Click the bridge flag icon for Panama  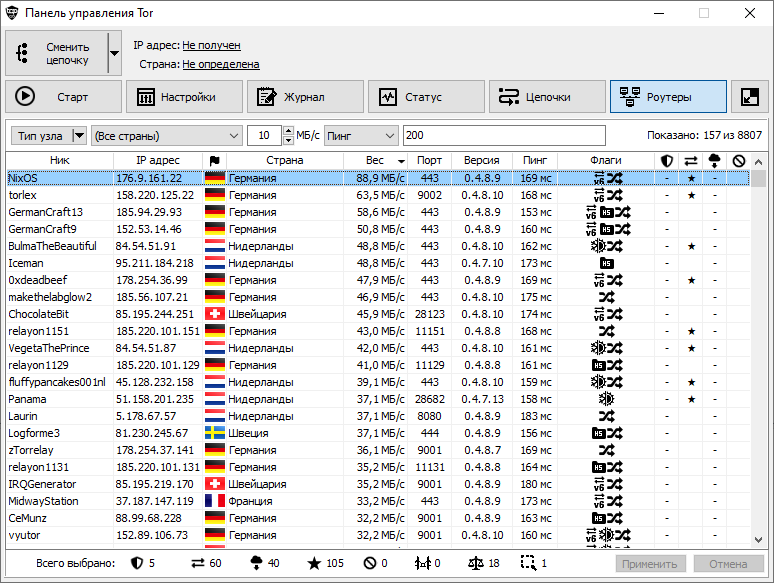pyautogui.click(x=606, y=399)
